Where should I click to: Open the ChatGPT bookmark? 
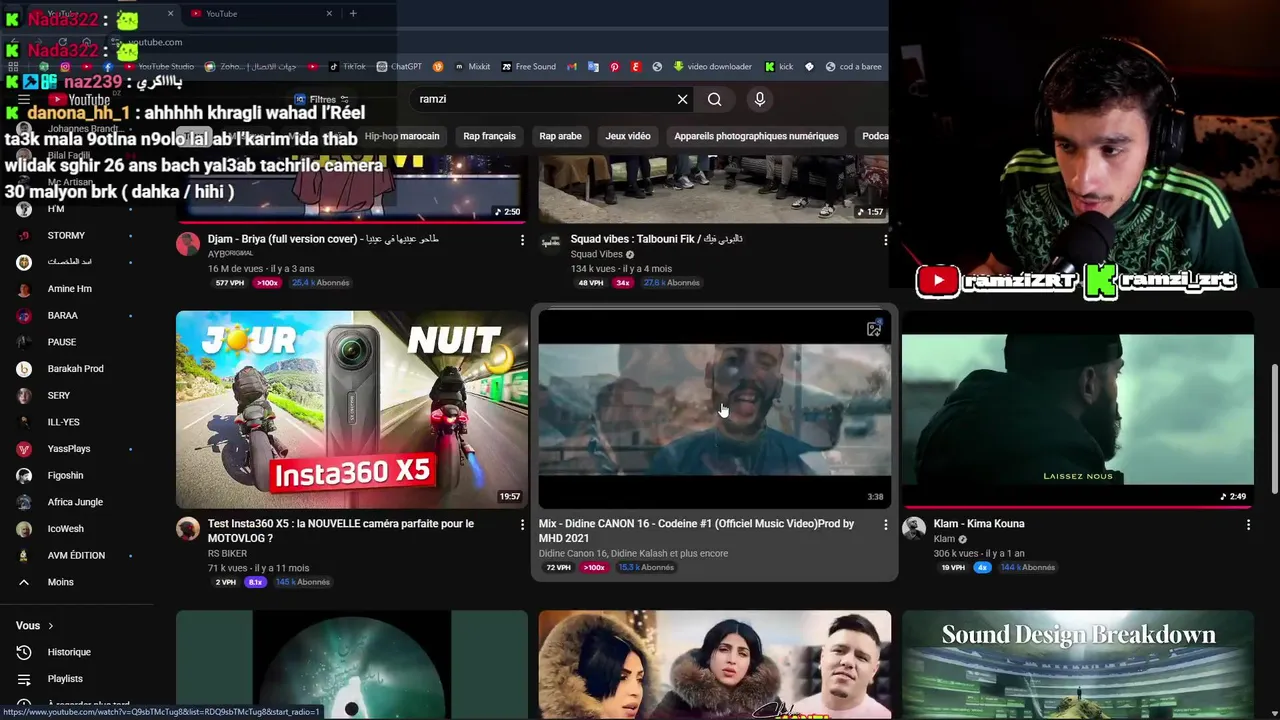[399, 67]
